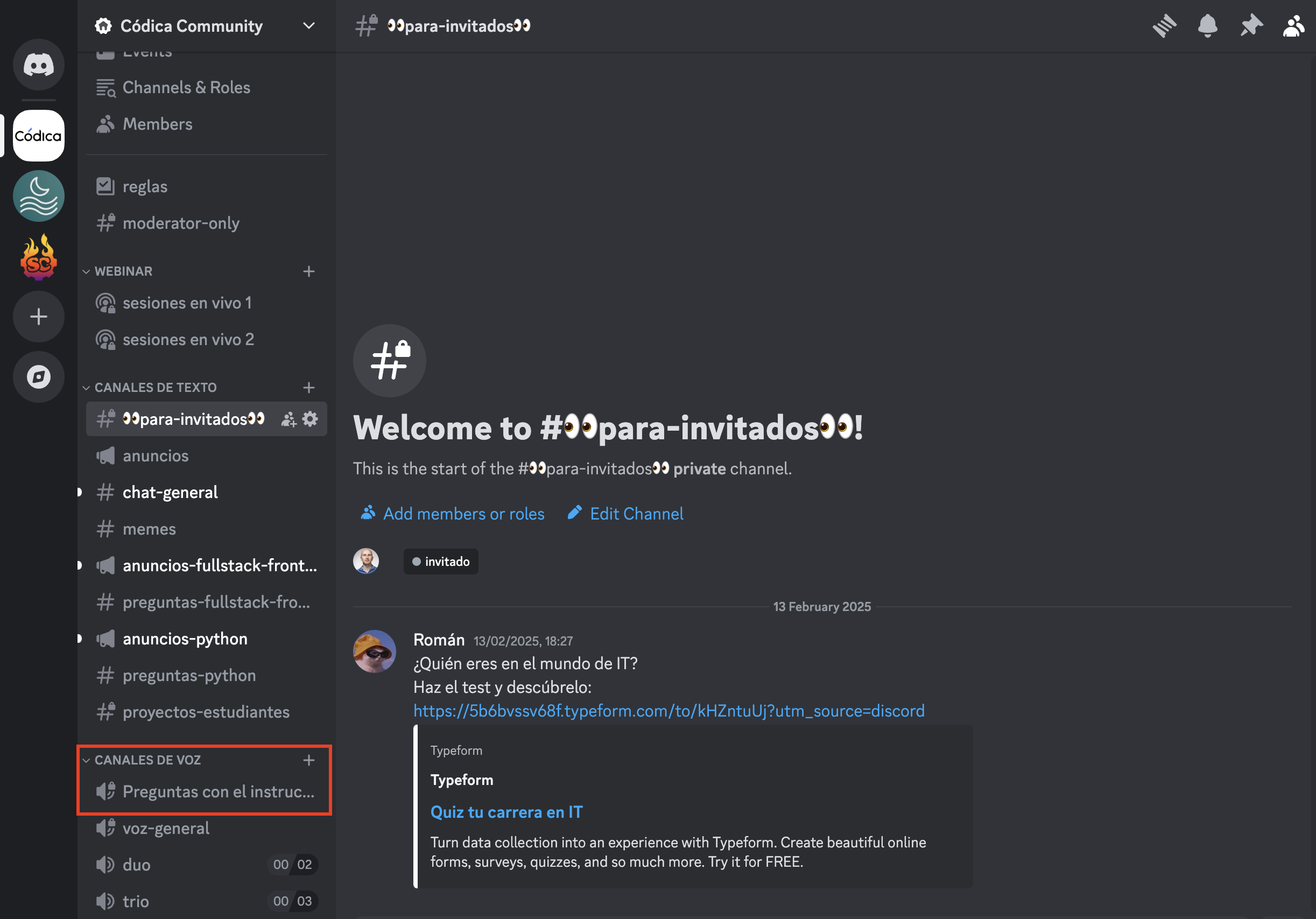Open the Members menu item
The width and height of the screenshot is (1316, 919).
pyautogui.click(x=157, y=124)
